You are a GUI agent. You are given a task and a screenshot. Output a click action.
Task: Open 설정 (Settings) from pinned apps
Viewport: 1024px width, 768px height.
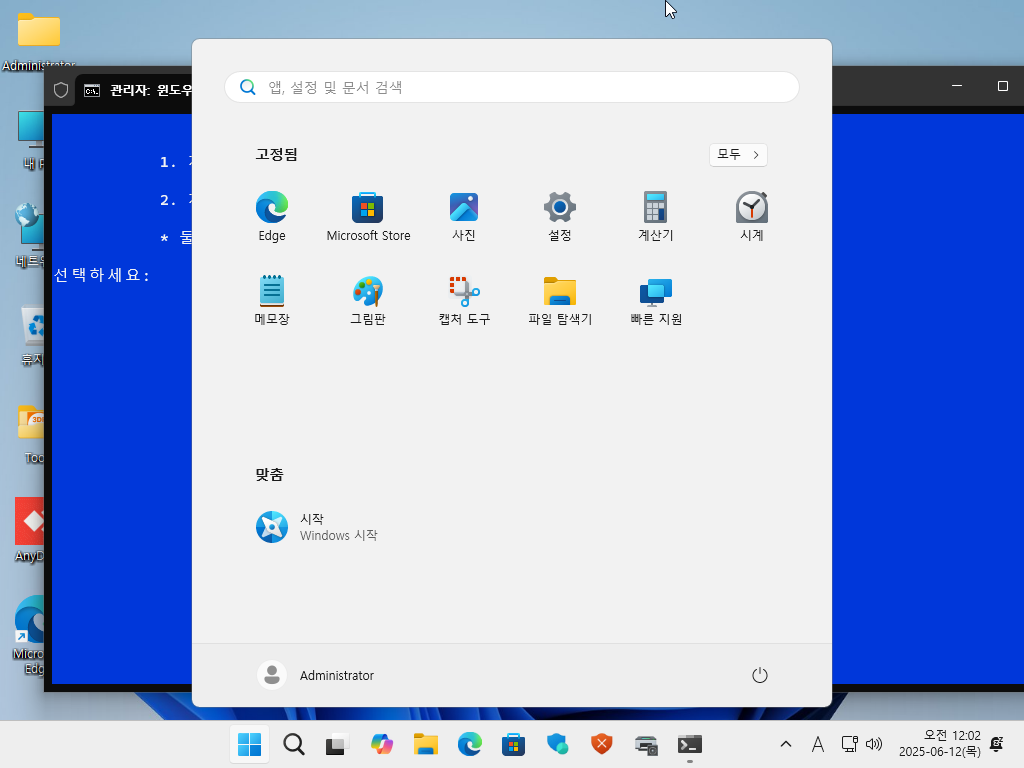tap(560, 217)
